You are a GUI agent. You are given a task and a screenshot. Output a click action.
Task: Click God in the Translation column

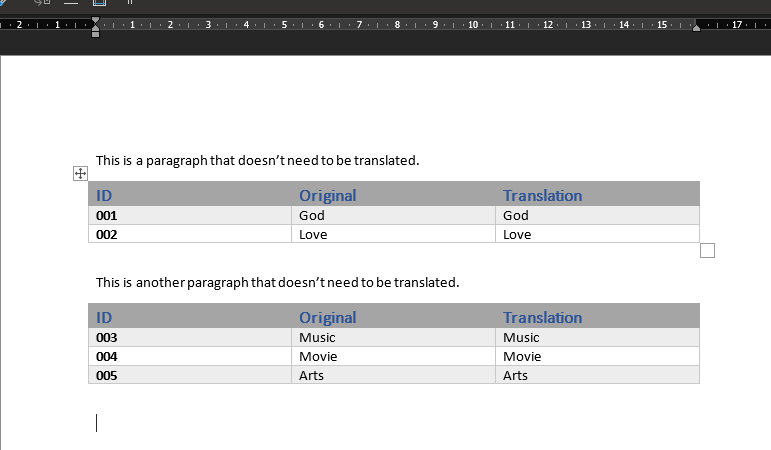(516, 215)
